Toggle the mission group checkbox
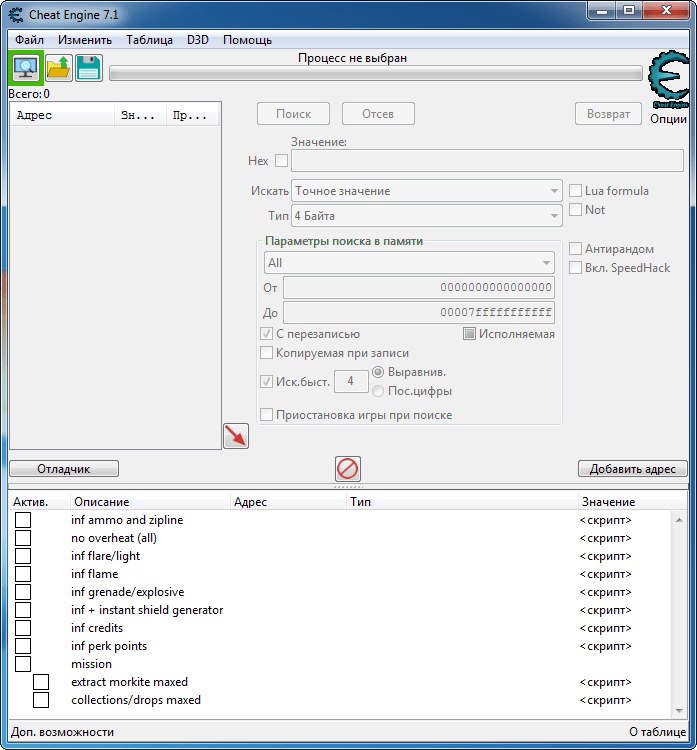697x750 pixels. coord(23,664)
